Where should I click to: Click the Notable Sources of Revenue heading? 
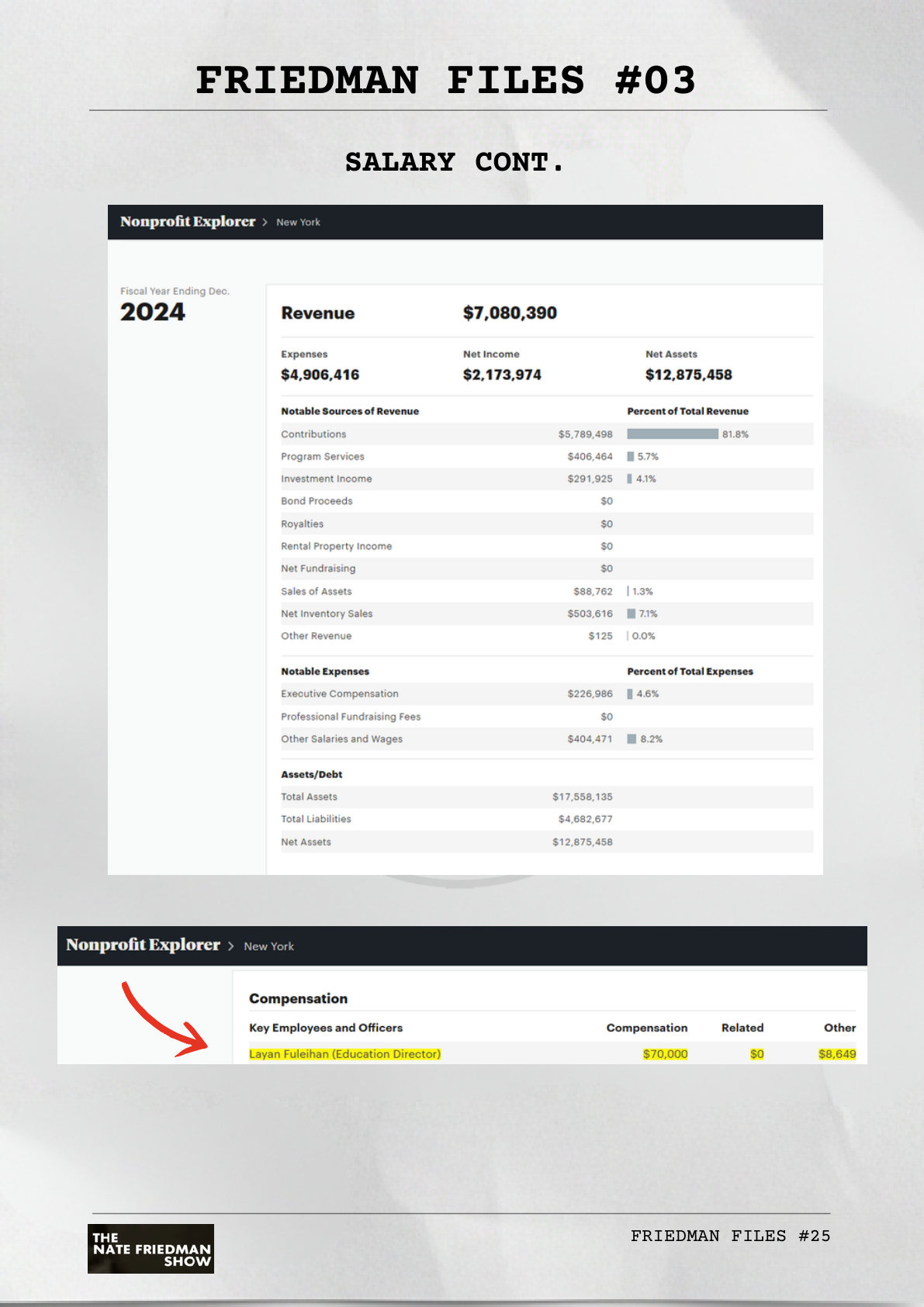350,412
